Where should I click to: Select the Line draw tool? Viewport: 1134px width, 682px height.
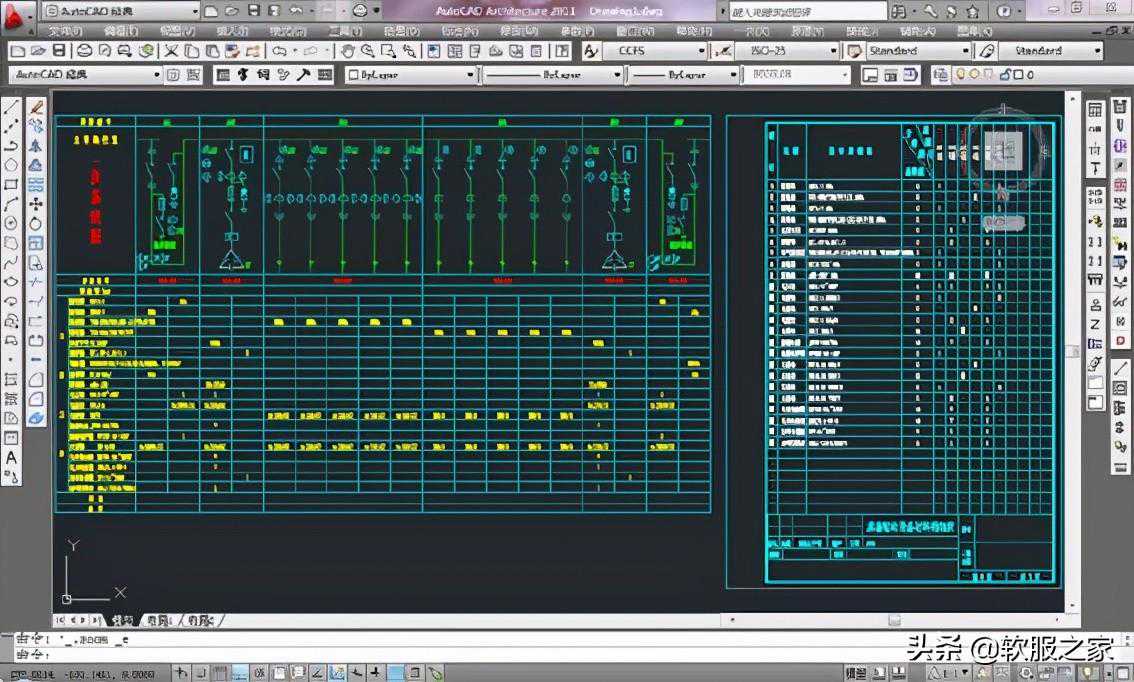pos(12,108)
